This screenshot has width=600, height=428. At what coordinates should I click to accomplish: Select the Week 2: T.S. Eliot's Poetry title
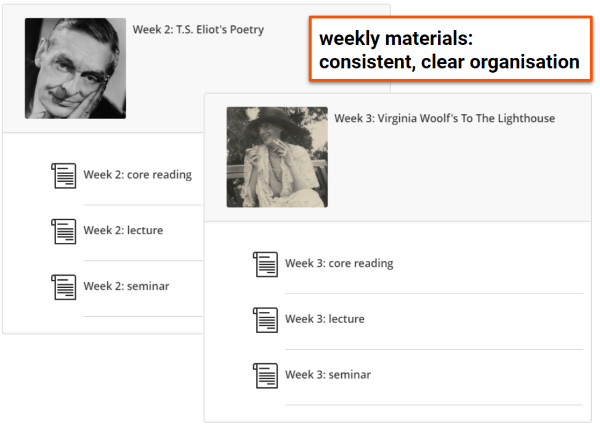coord(198,30)
